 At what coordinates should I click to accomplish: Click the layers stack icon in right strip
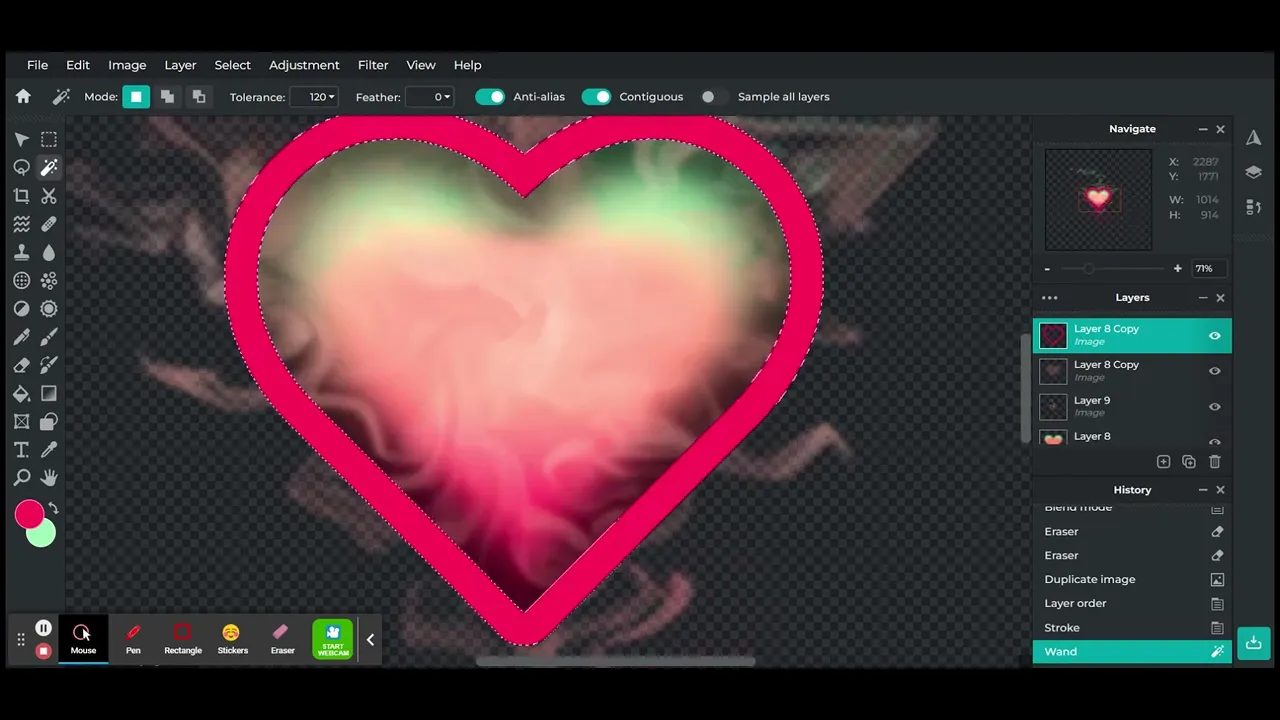(1253, 172)
